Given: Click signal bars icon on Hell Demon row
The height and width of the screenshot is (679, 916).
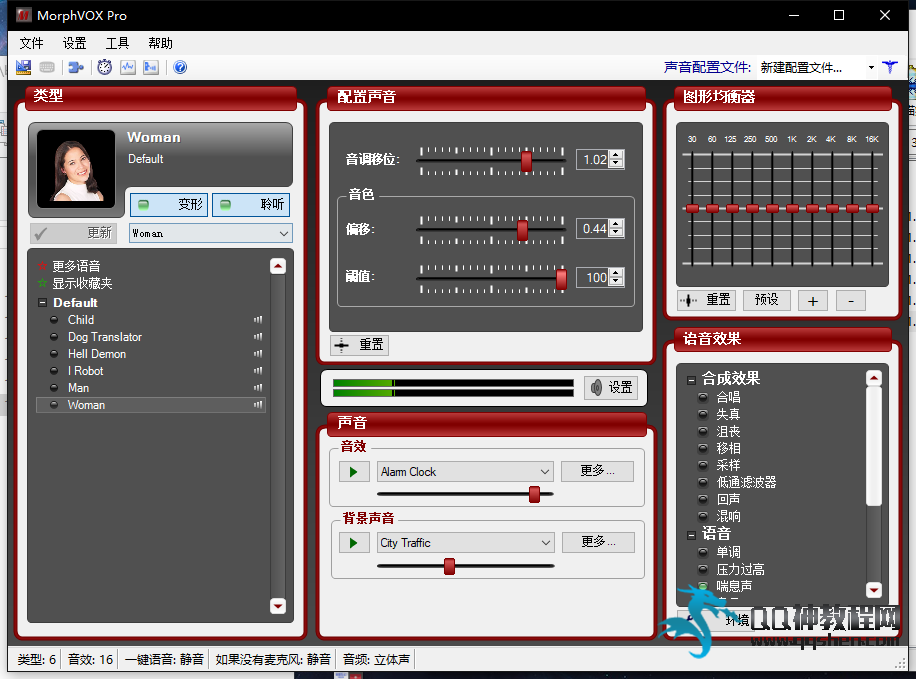Looking at the screenshot, I should click(x=258, y=354).
